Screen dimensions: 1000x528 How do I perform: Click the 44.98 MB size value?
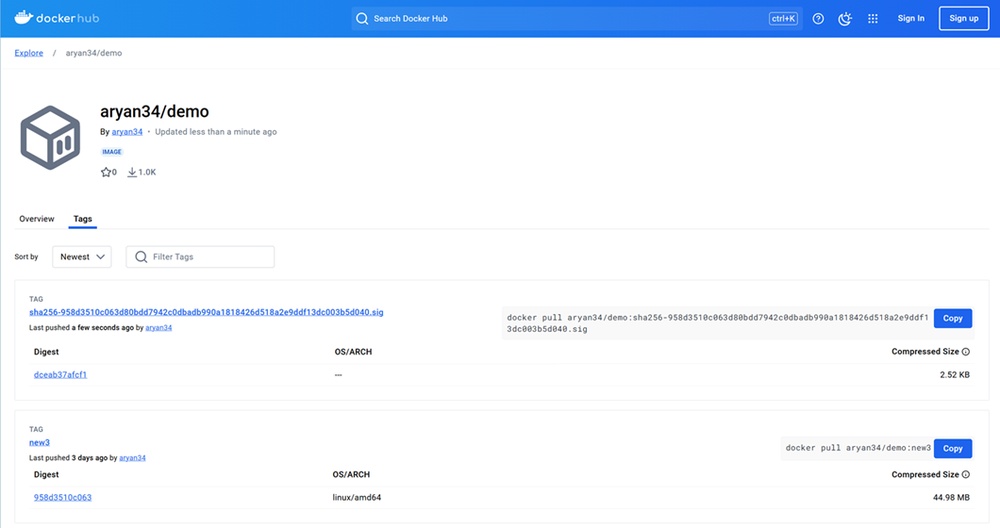point(951,497)
